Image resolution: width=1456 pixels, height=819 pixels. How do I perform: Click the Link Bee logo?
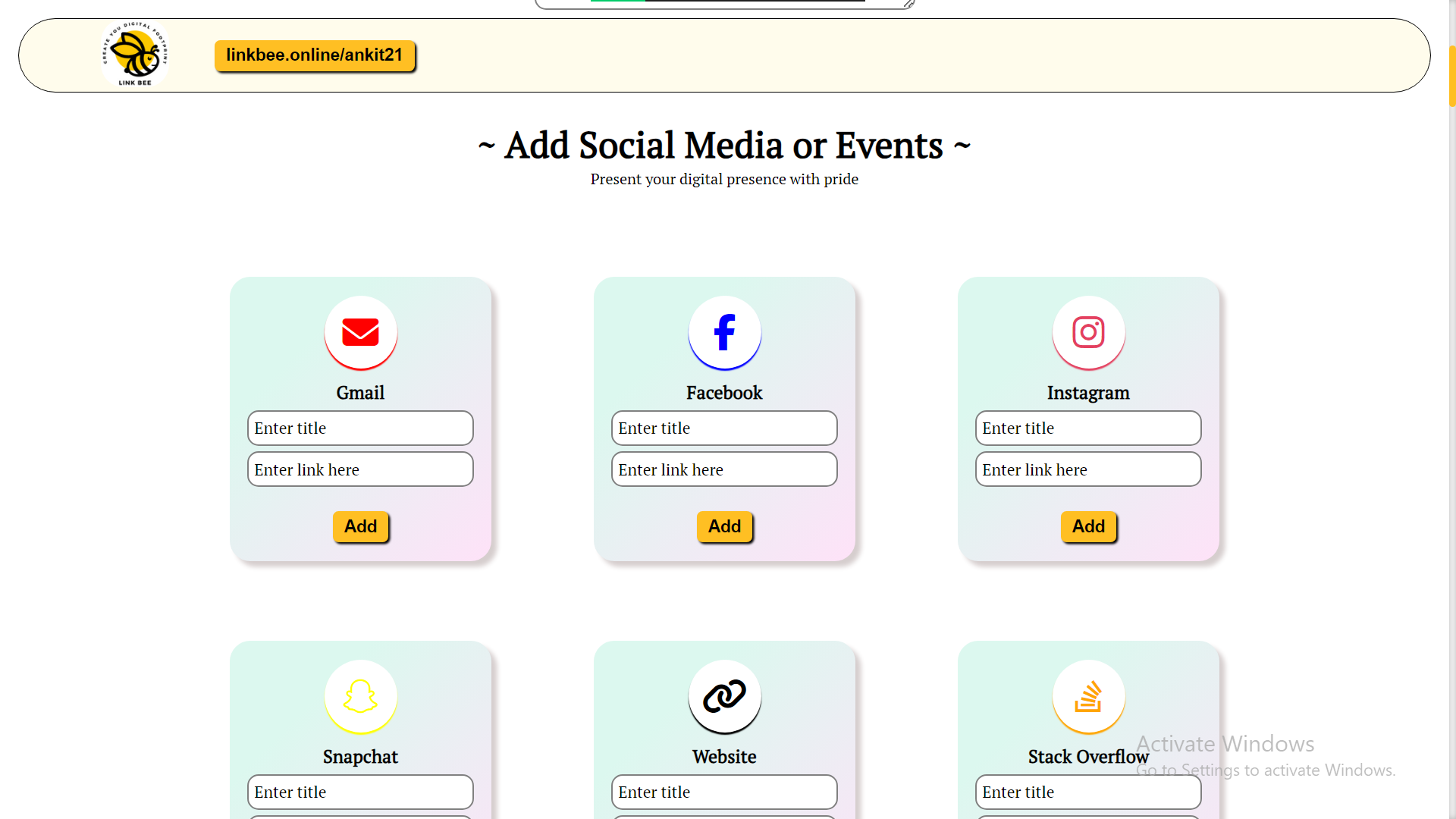(135, 55)
